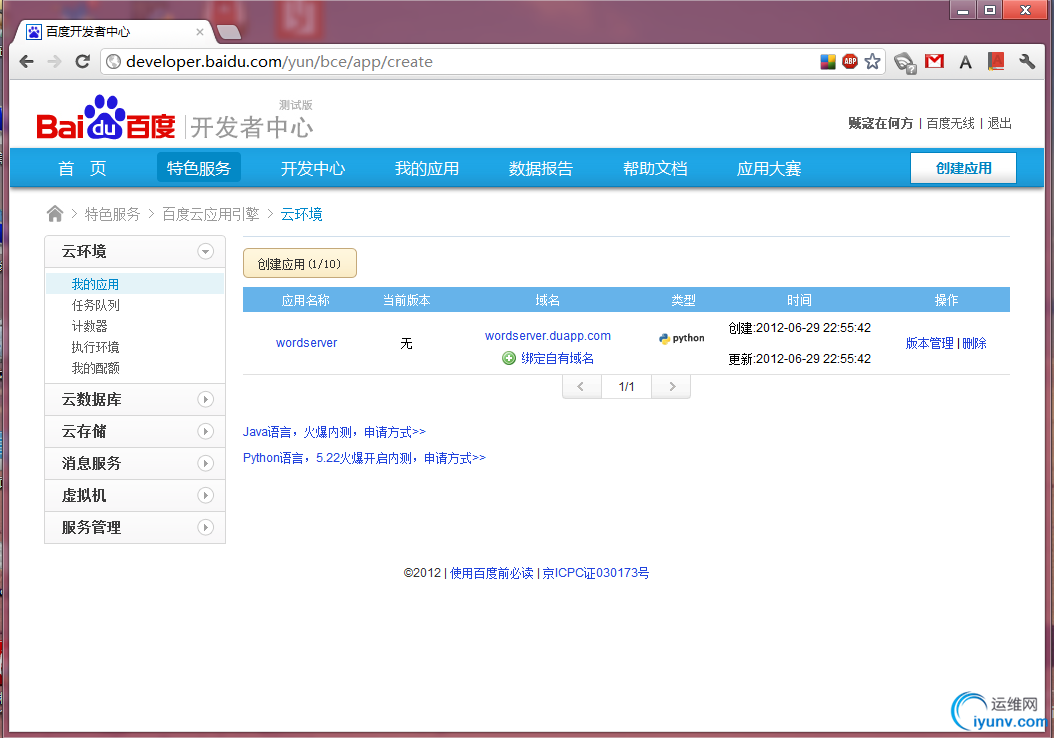This screenshot has height=738, width=1054.
Task: Open the 百度无线 link
Action: click(x=950, y=123)
